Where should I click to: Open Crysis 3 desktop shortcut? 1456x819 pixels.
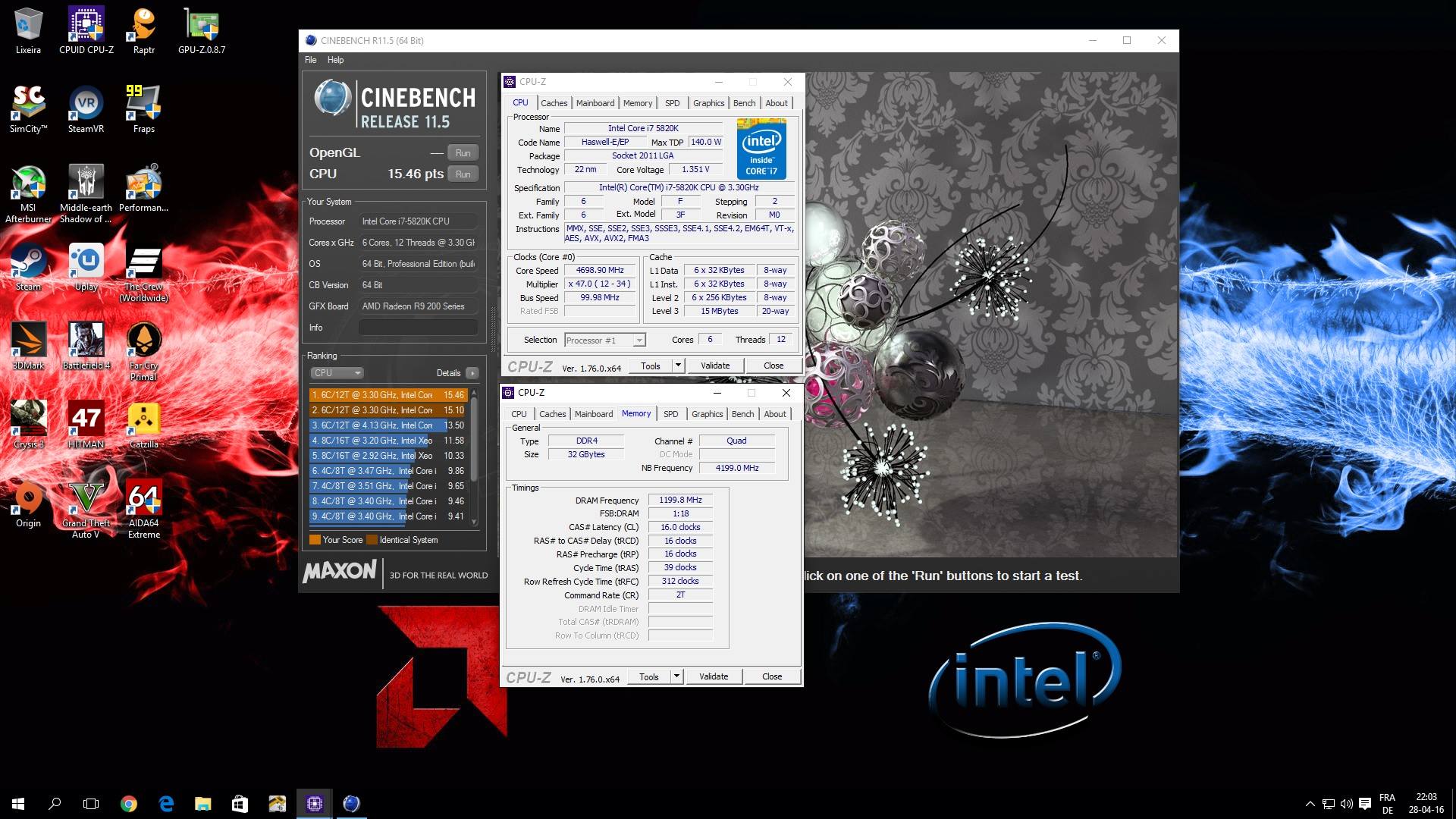[28, 425]
